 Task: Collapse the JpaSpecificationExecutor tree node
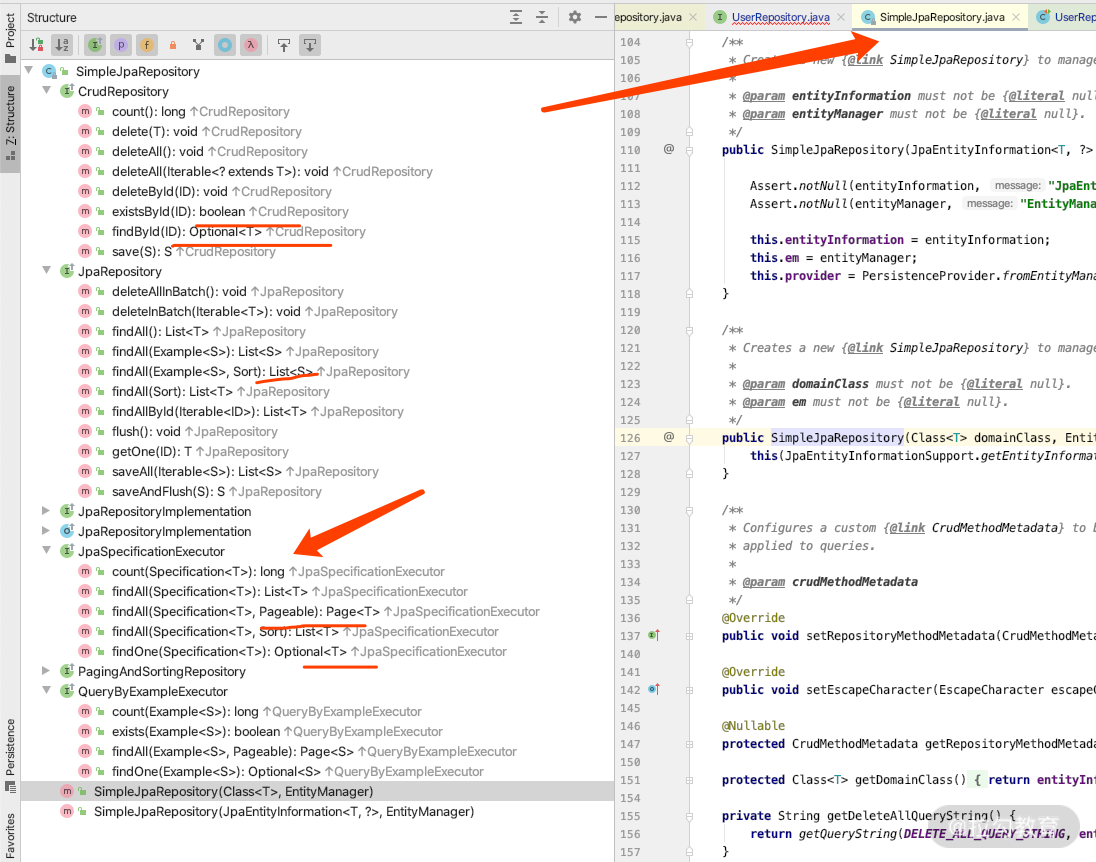click(46, 551)
